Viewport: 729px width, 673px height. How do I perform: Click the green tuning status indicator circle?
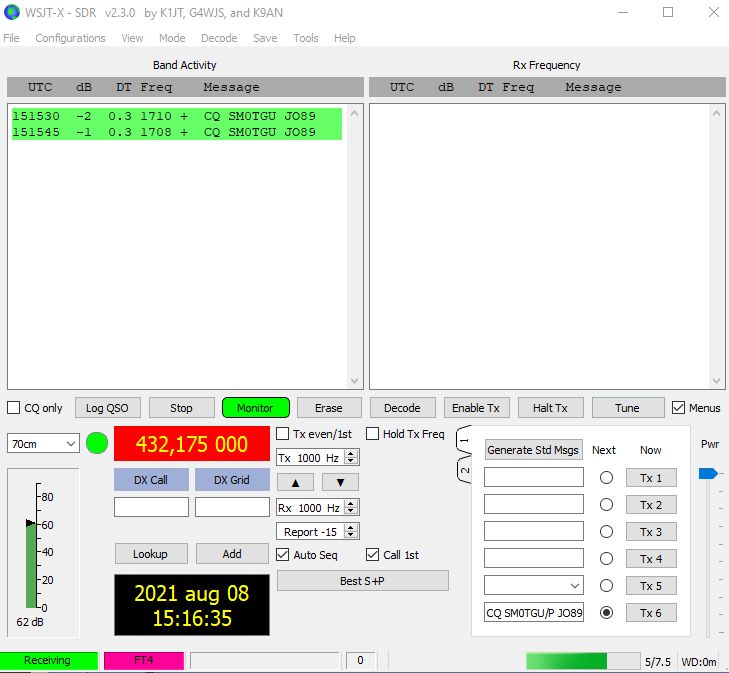pos(97,443)
